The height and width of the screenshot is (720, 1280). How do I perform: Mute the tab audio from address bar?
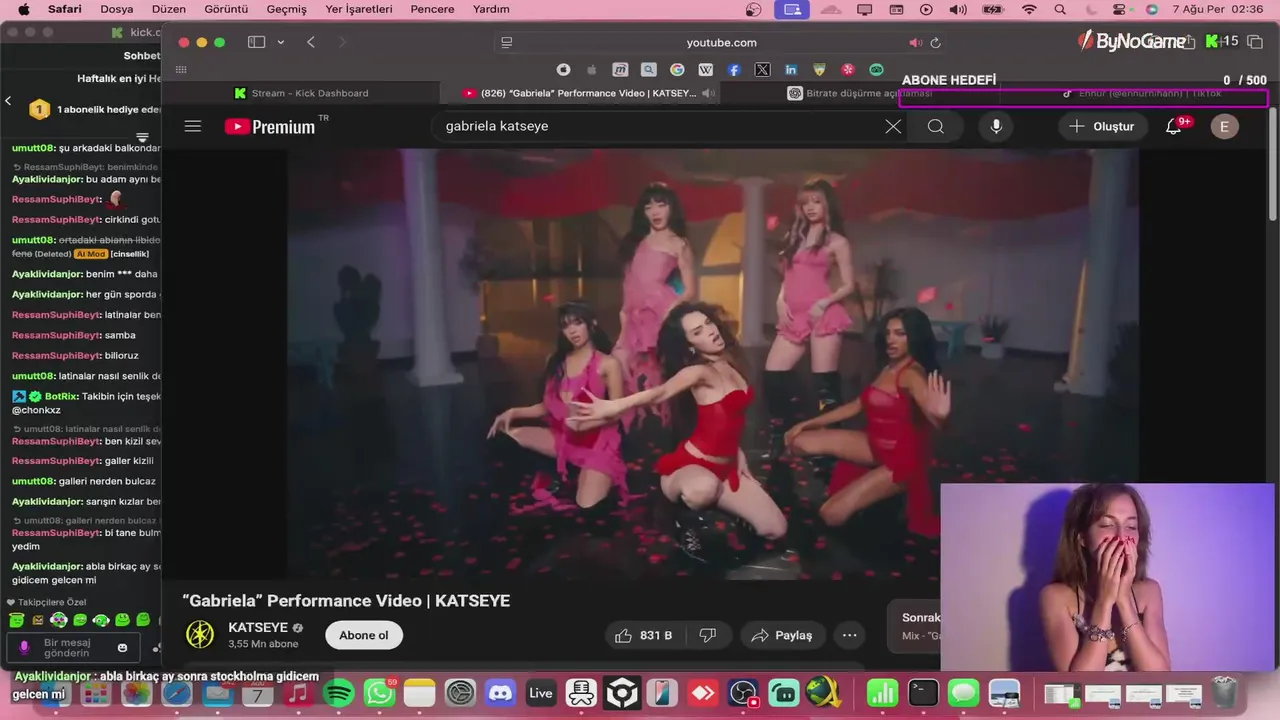914,42
